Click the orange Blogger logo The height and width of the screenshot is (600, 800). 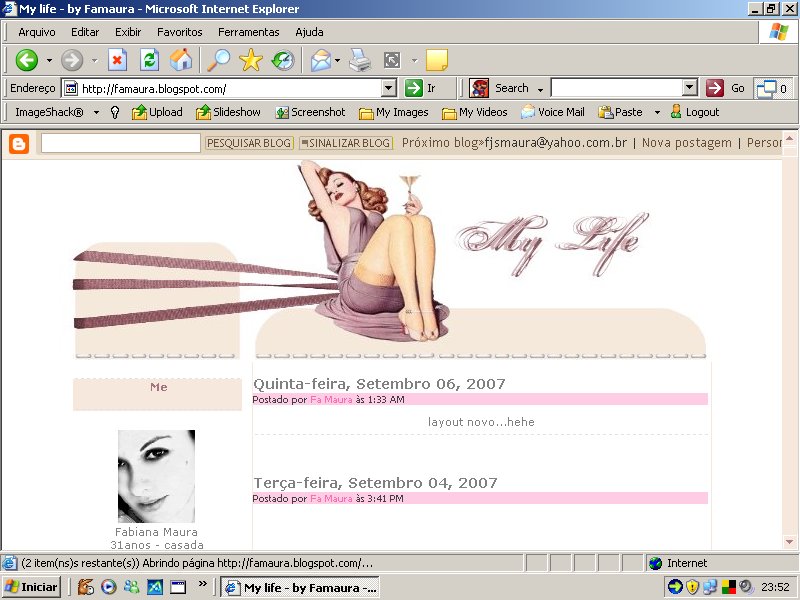[x=19, y=144]
